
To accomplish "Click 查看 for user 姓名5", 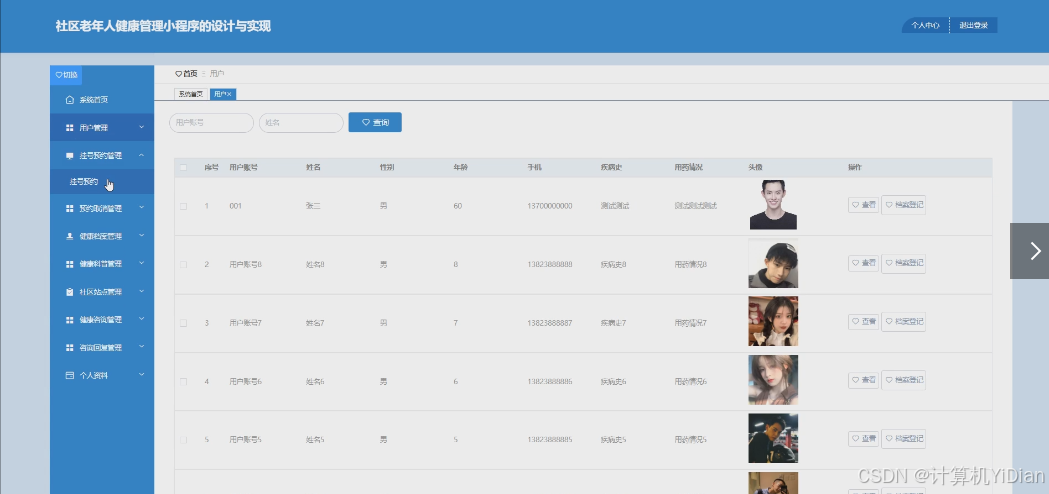I will coord(863,439).
